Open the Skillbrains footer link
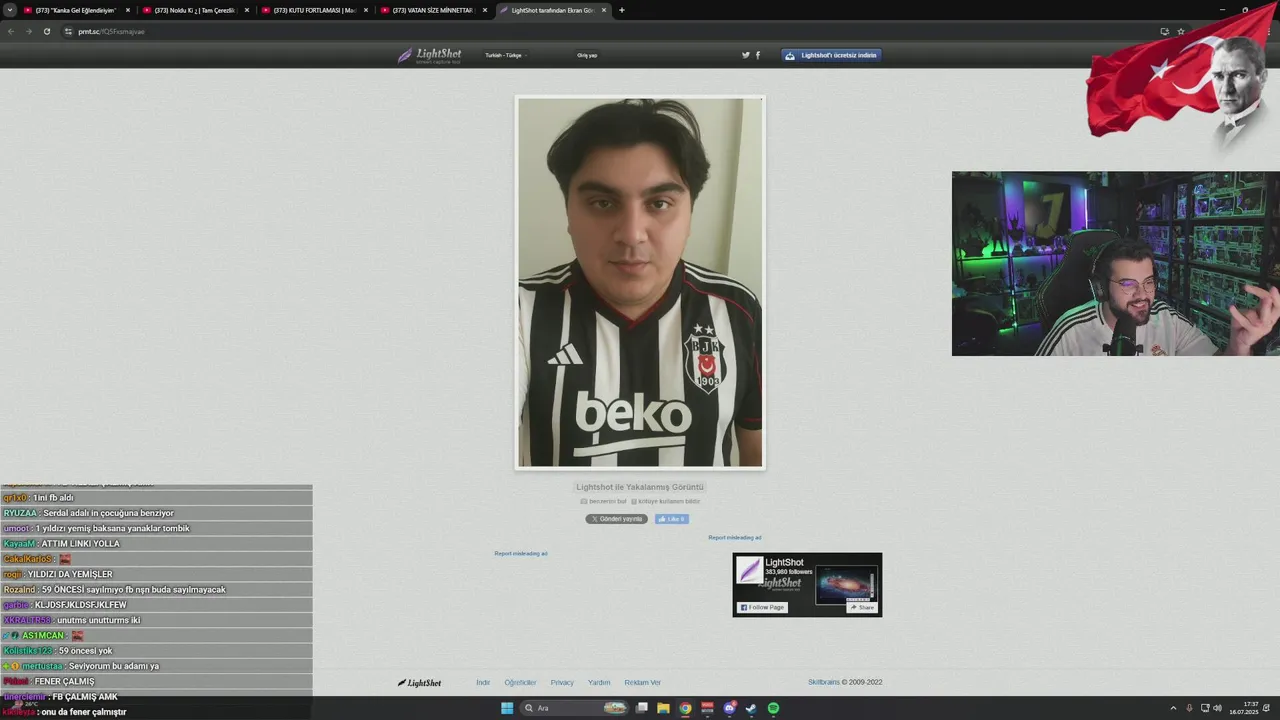Image resolution: width=1280 pixels, height=720 pixels. click(x=824, y=682)
